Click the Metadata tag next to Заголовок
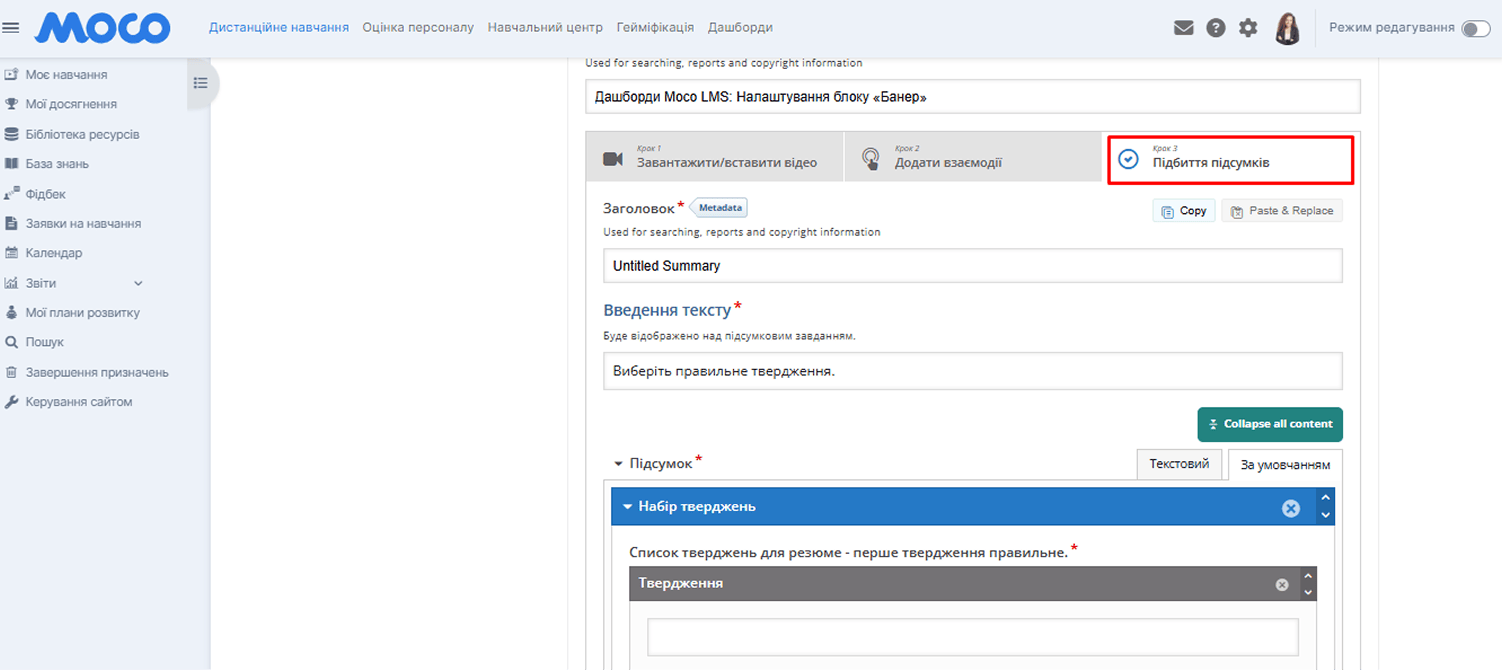The image size is (1502, 670). pos(719,208)
